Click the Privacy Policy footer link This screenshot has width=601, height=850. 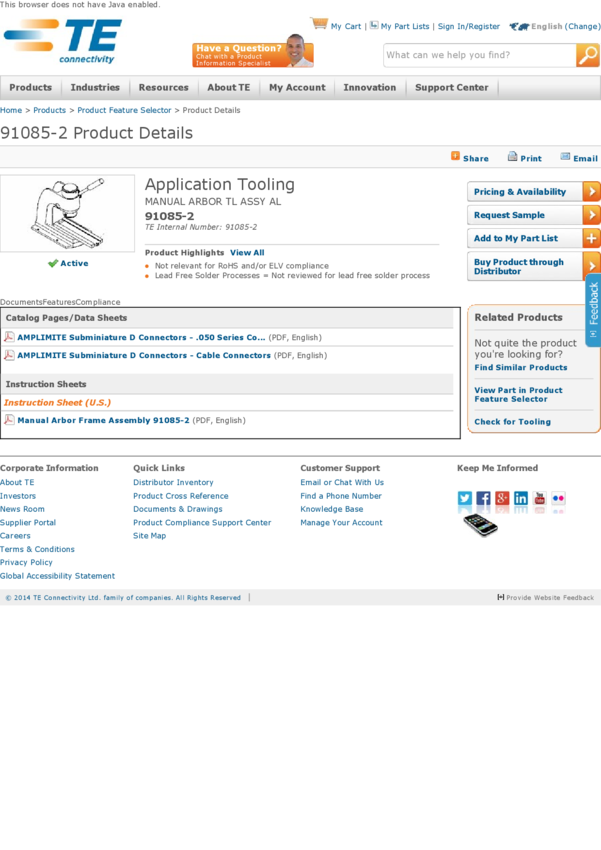[26, 562]
